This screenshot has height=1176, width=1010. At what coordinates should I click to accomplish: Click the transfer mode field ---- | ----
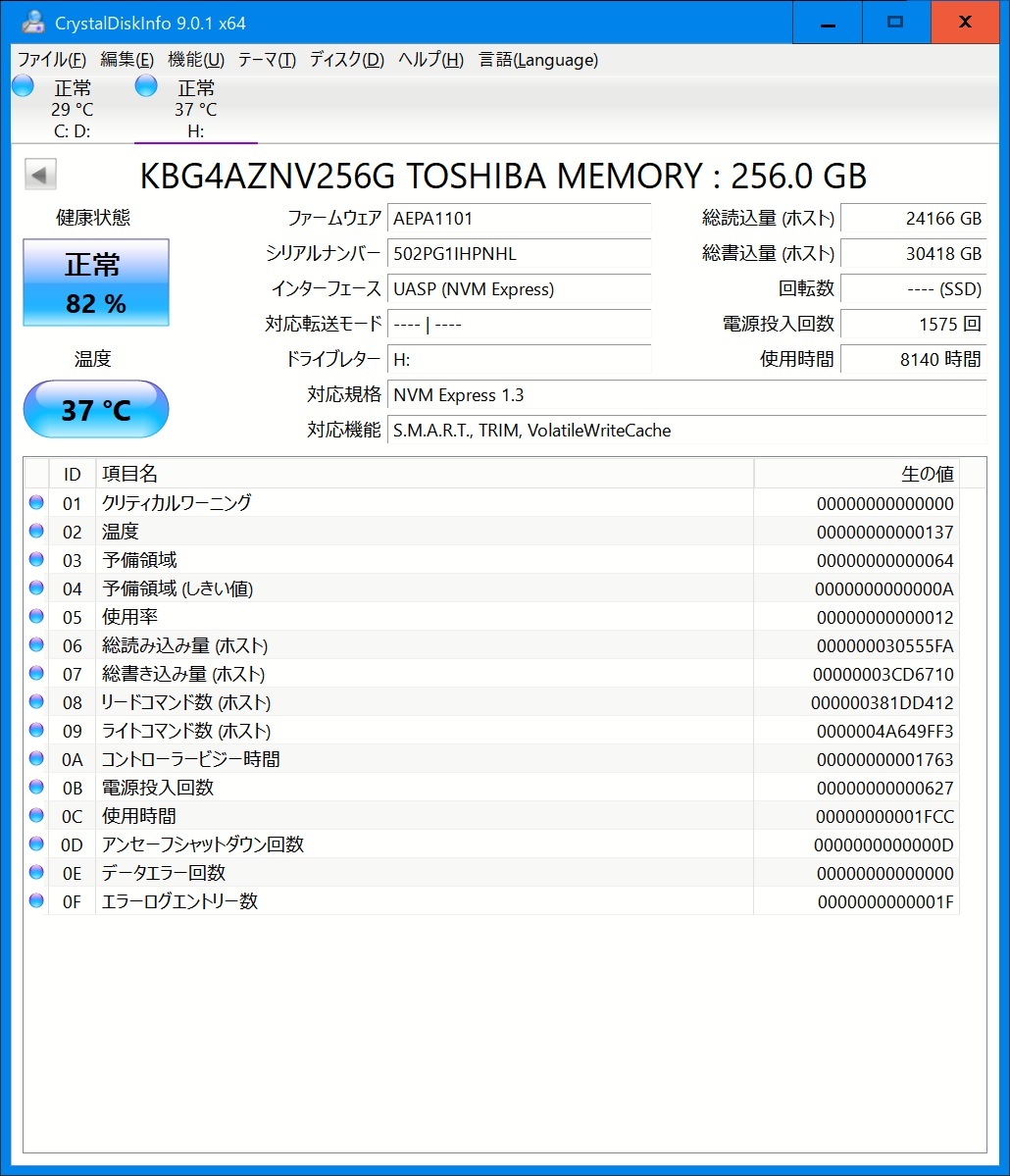(519, 324)
